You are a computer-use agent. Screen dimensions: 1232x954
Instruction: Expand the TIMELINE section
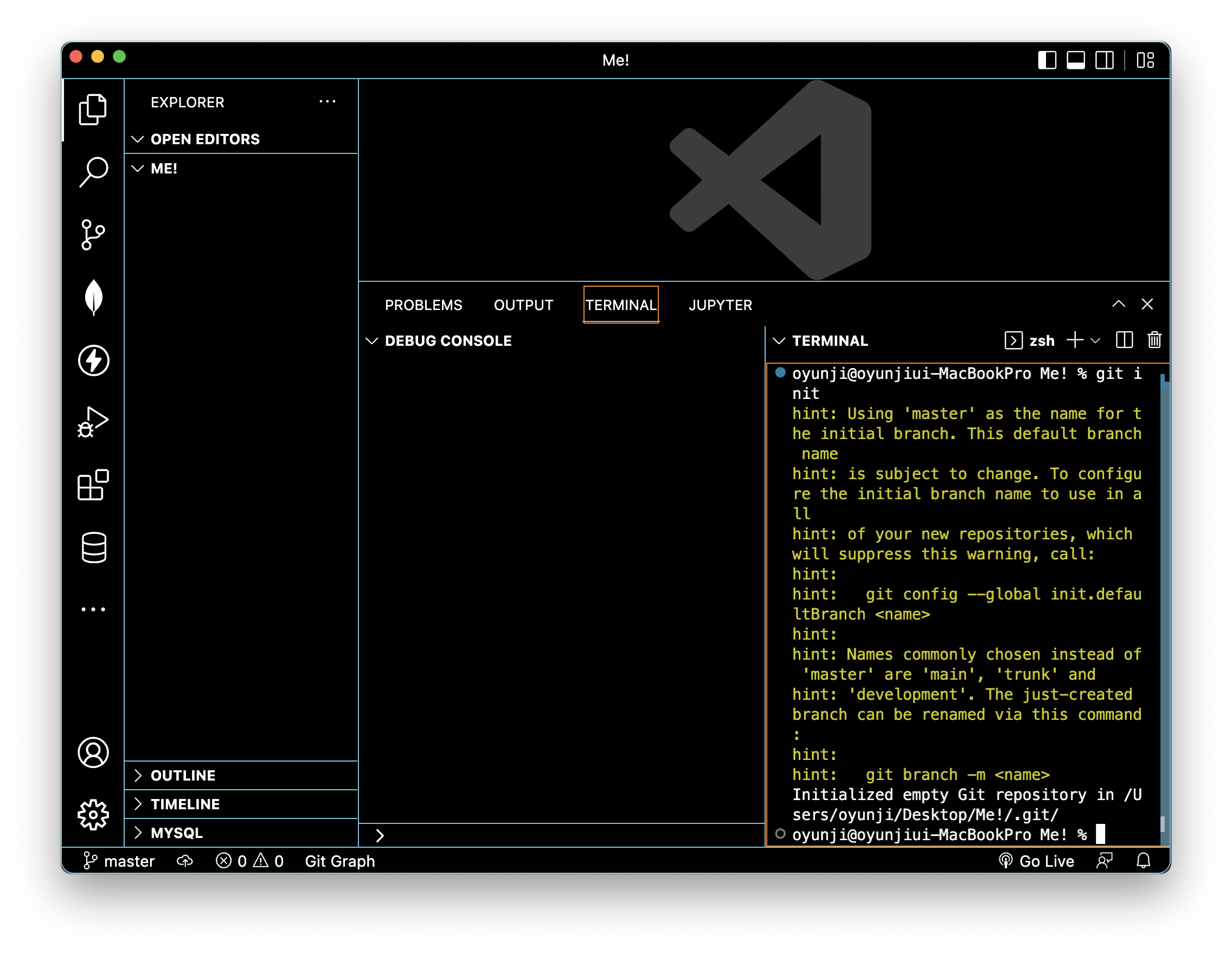click(185, 804)
